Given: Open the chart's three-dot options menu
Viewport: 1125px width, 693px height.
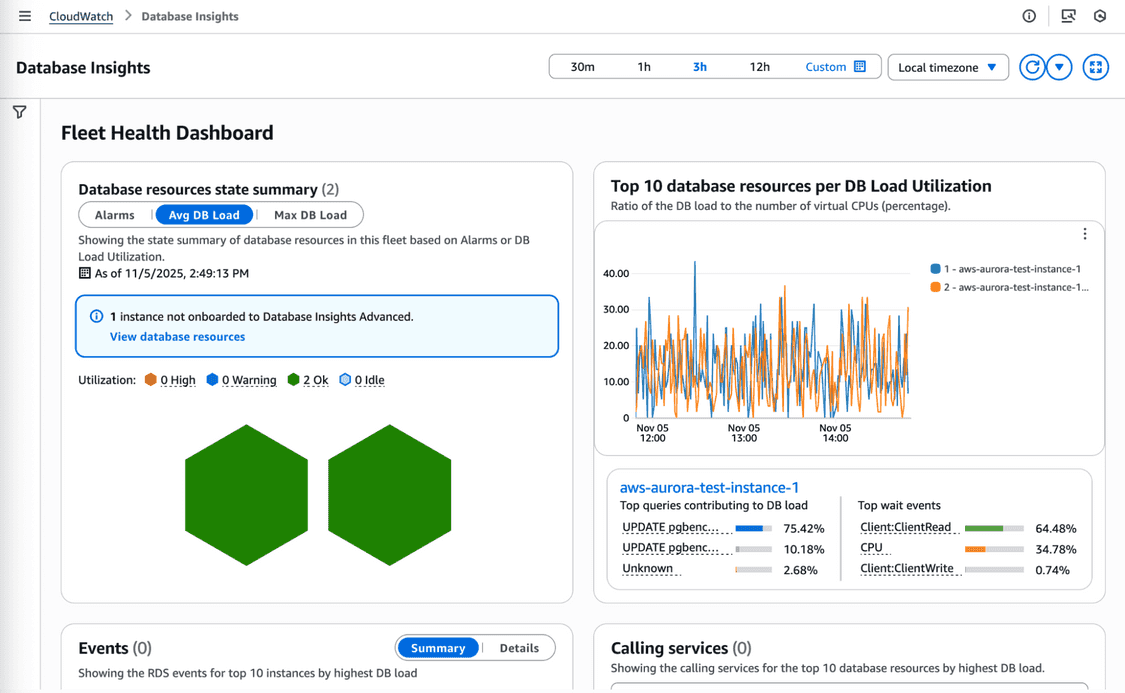Looking at the screenshot, I should 1085,233.
